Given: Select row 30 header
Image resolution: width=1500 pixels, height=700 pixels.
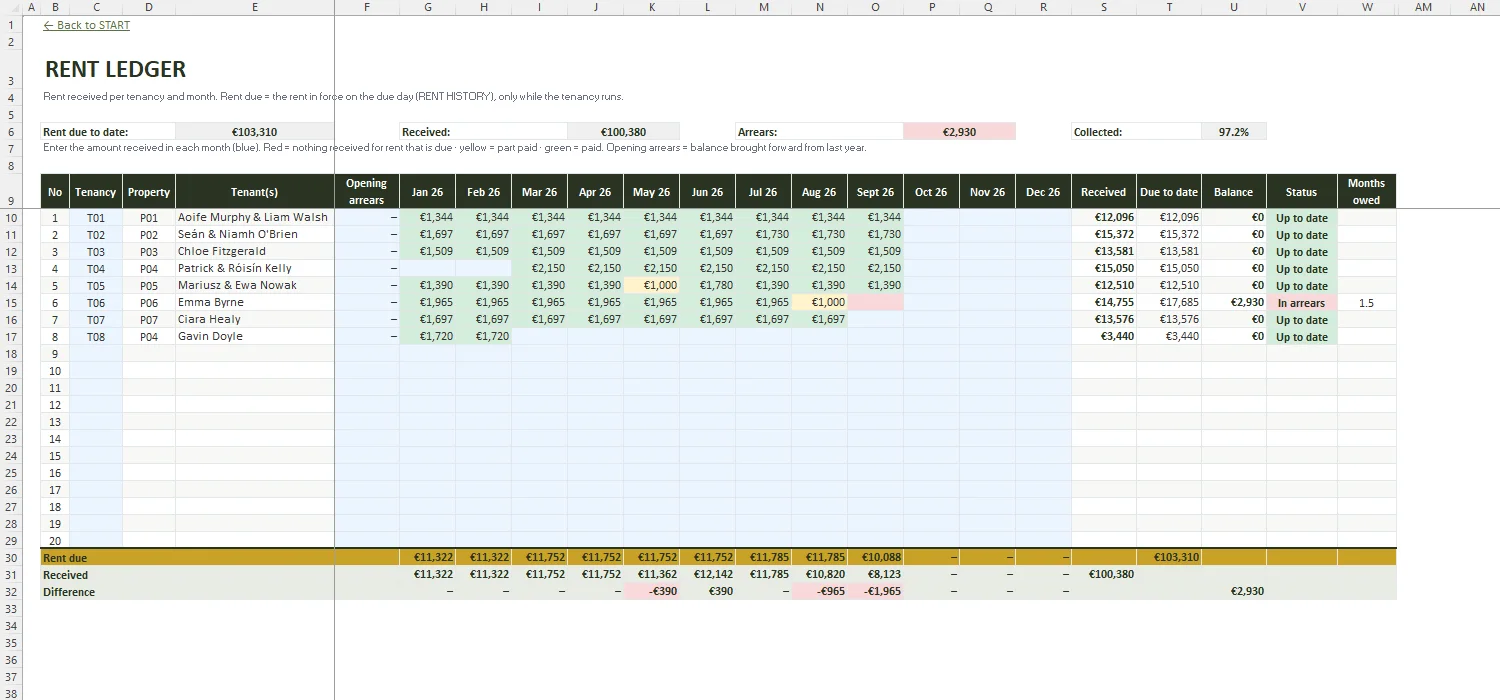Looking at the screenshot, I should pyautogui.click(x=11, y=558).
